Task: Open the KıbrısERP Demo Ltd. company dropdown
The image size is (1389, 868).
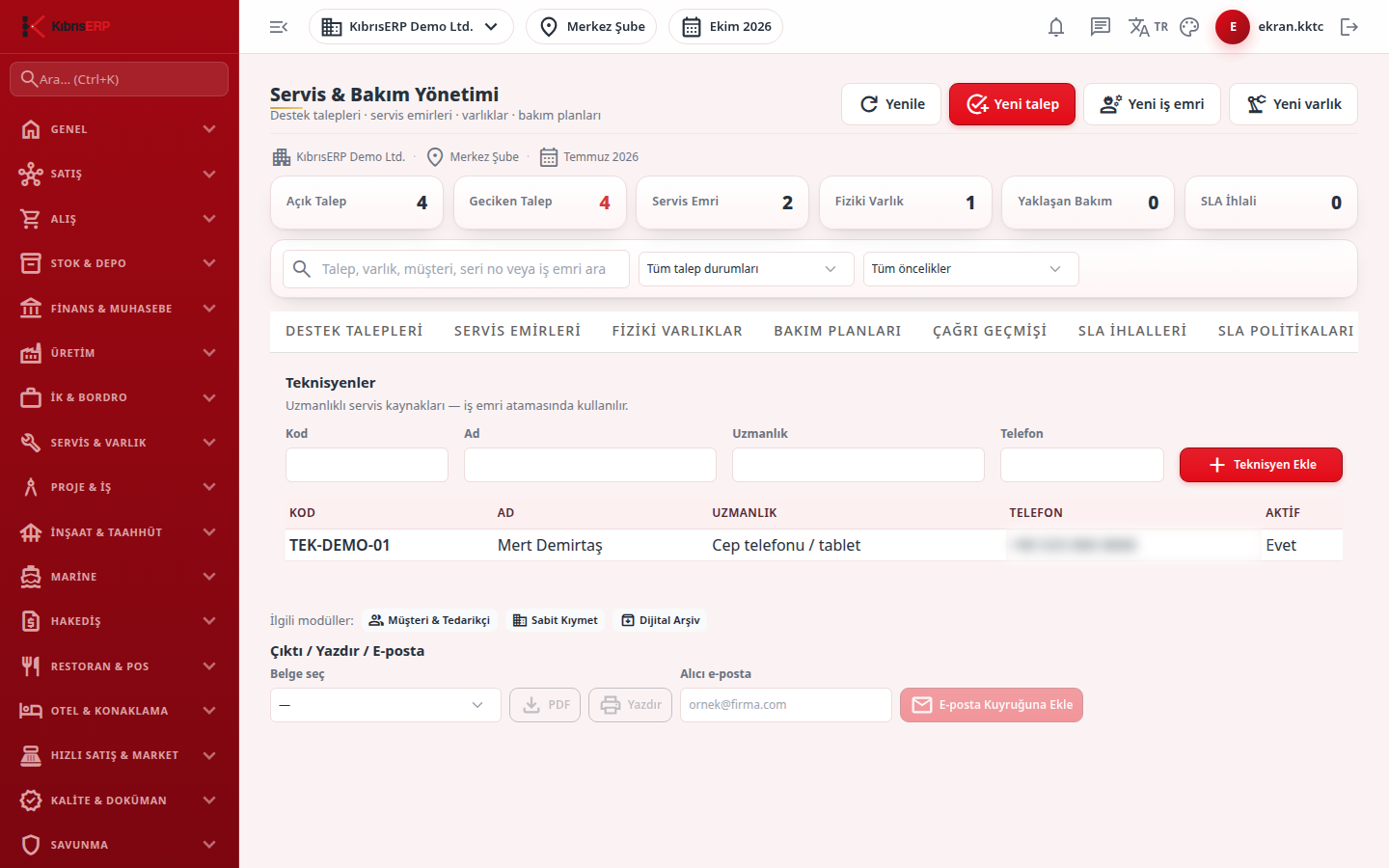Action: [x=411, y=27]
